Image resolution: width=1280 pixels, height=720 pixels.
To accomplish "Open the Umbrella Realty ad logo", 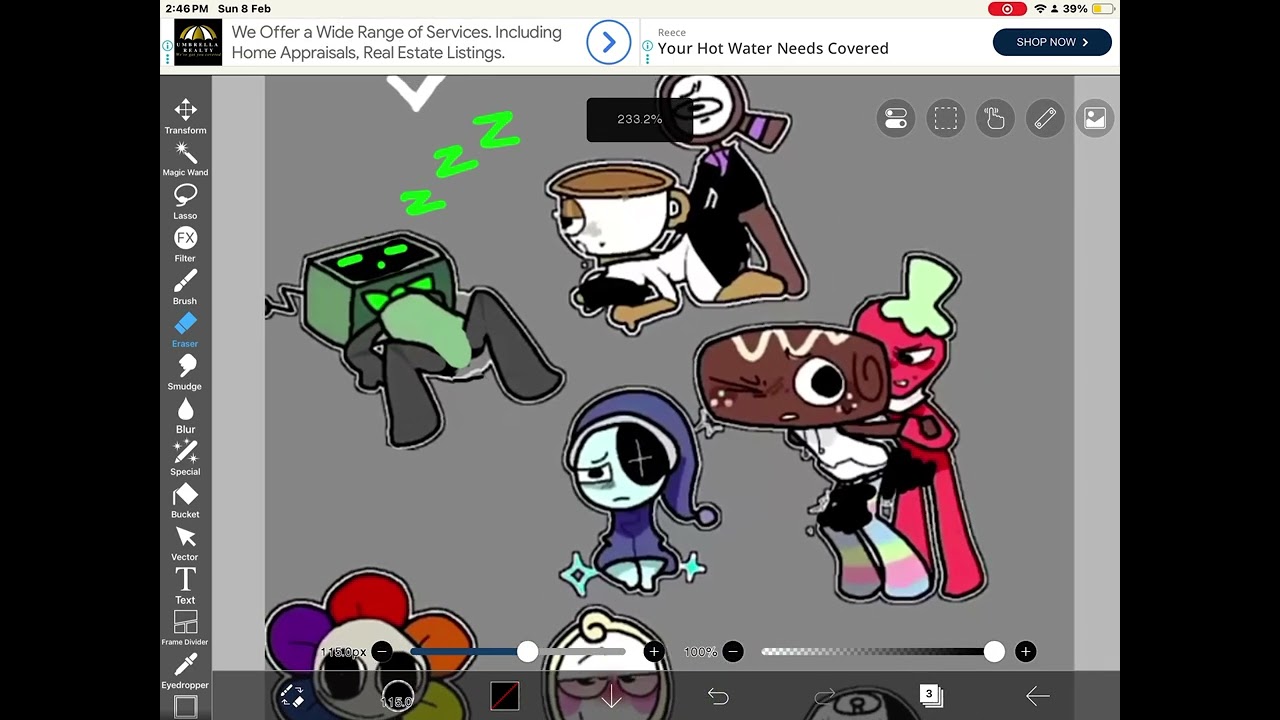I will point(198,43).
